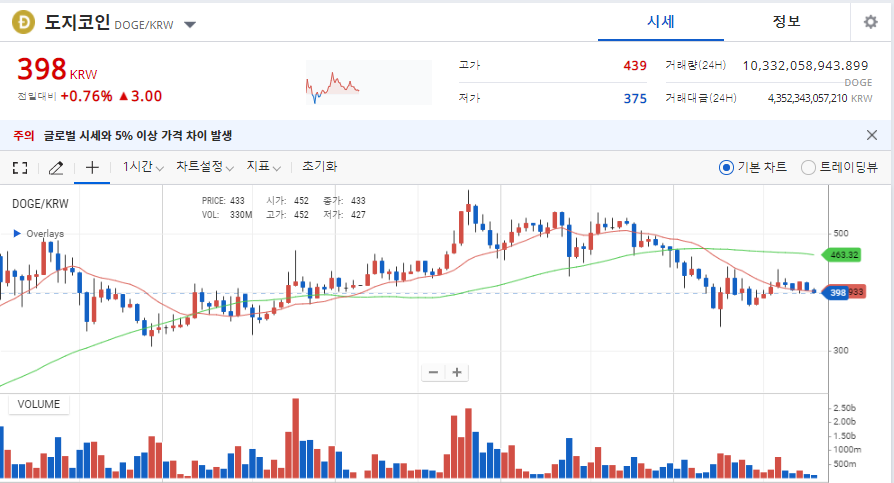The height and width of the screenshot is (483, 894).
Task: Click the high price value 439
Action: (635, 66)
